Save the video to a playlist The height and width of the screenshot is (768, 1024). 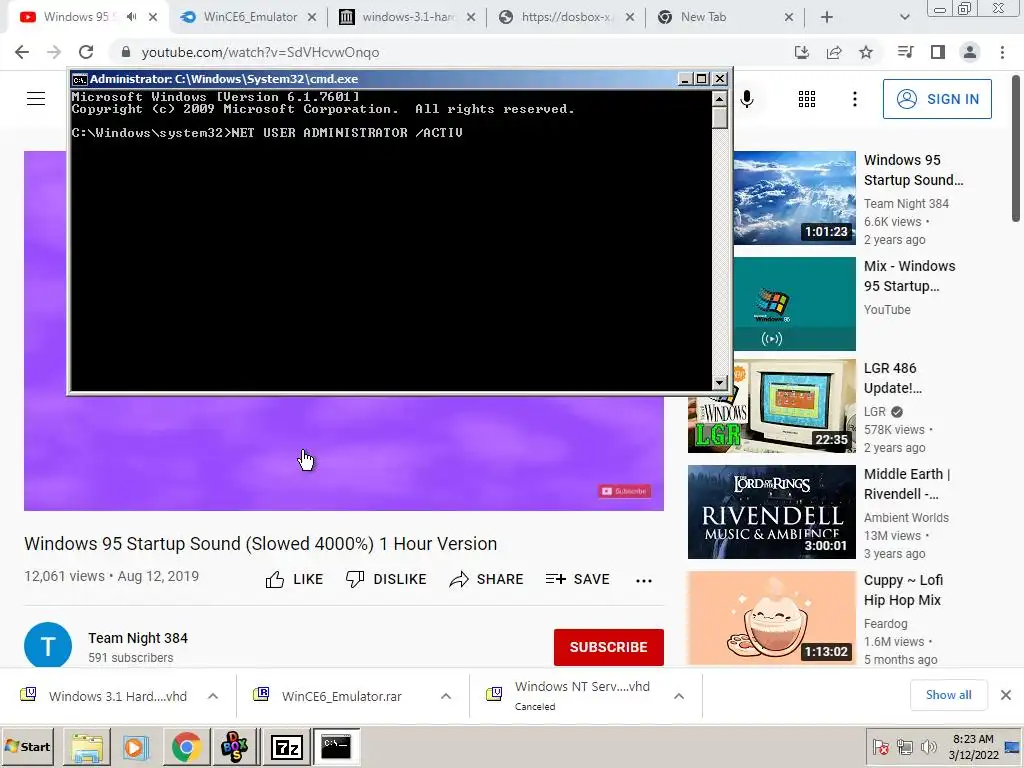578,579
